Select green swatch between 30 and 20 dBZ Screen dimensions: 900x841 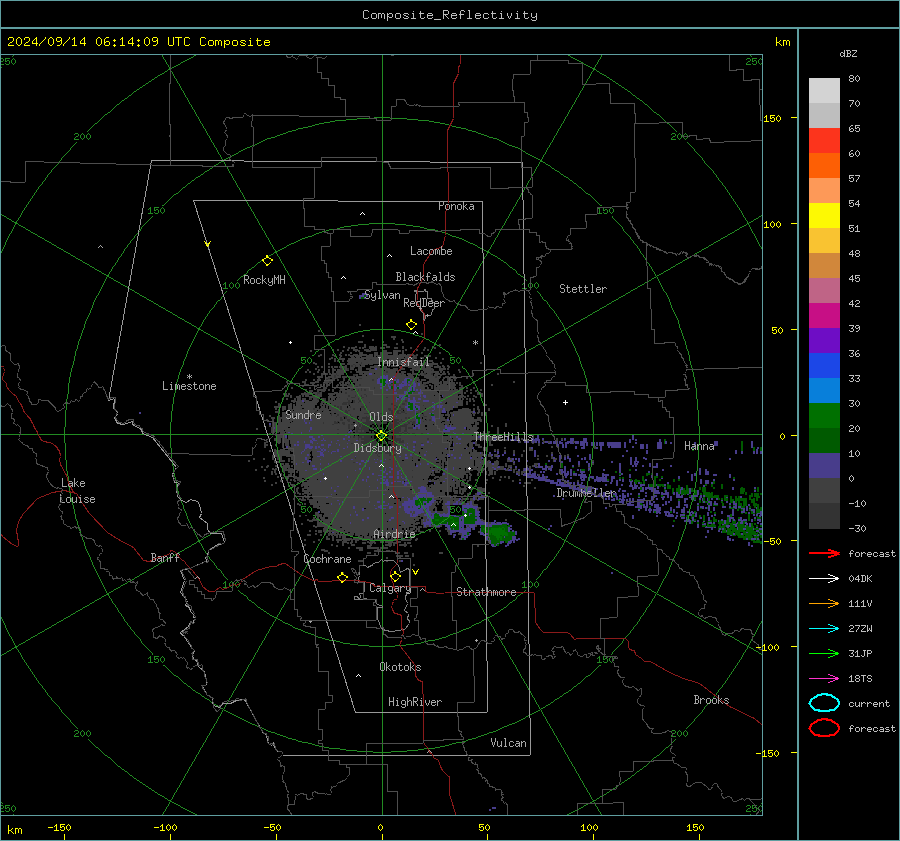click(x=824, y=415)
